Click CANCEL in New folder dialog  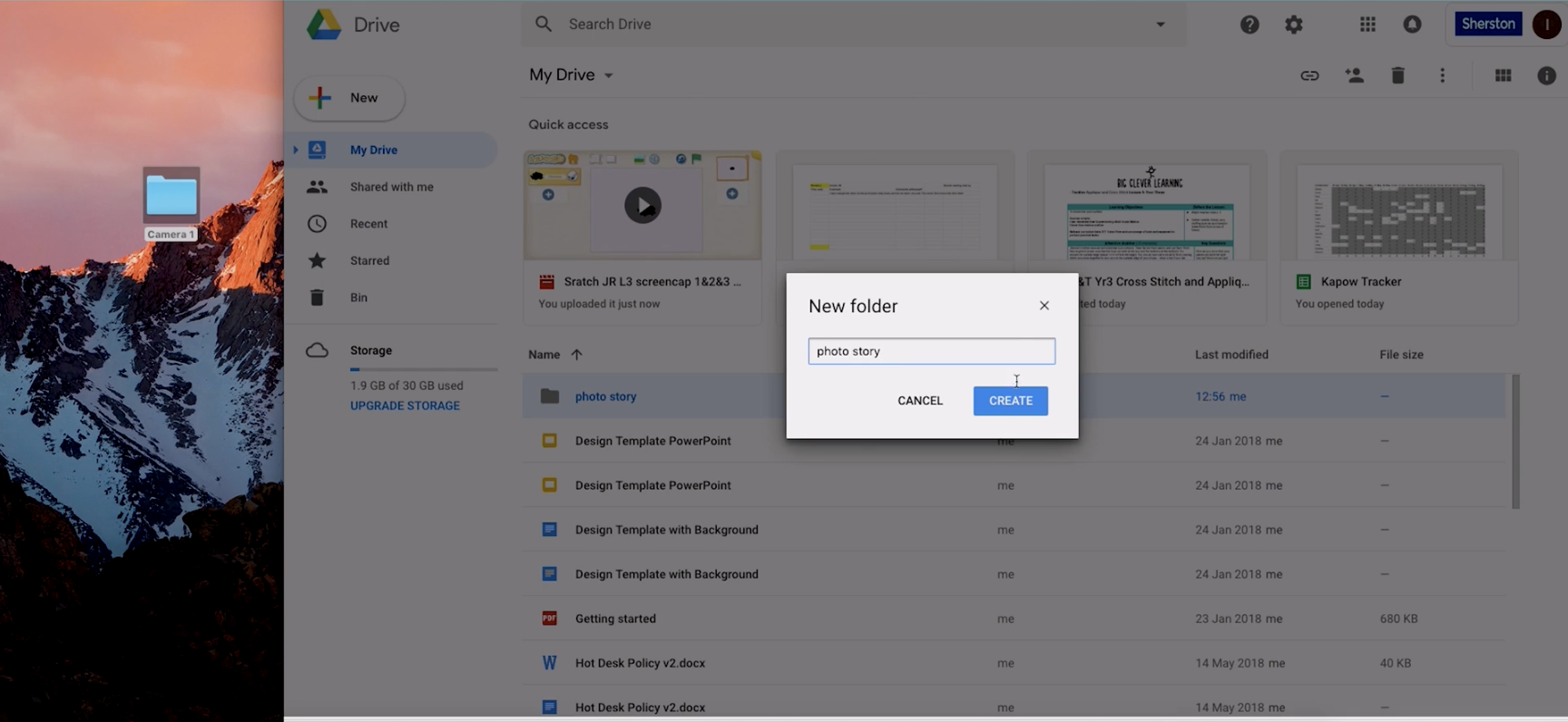pos(920,401)
